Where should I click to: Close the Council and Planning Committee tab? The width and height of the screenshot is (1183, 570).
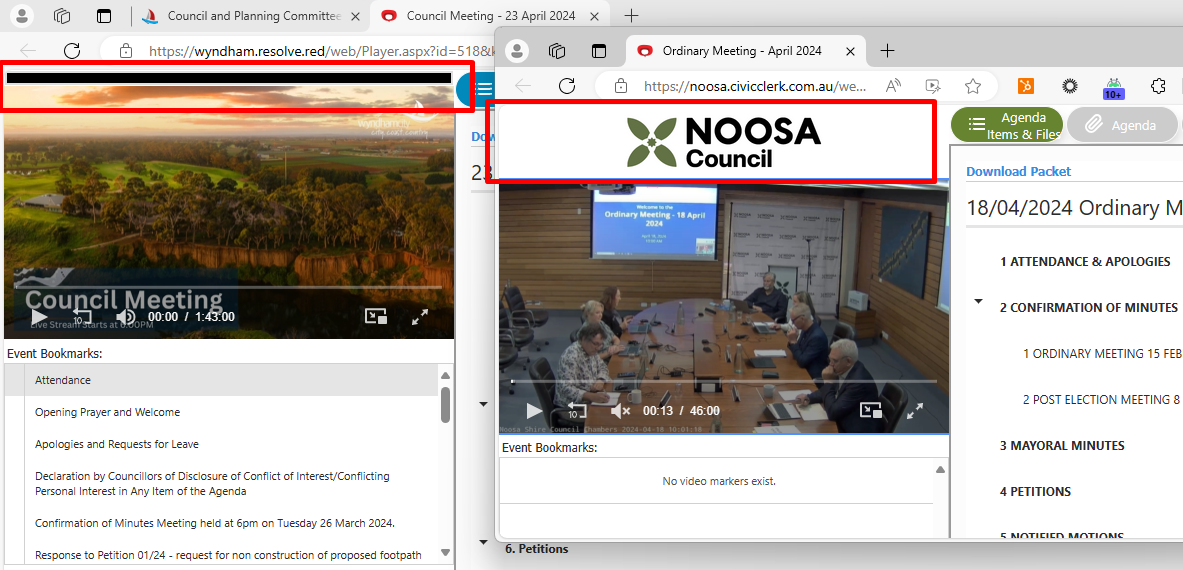point(355,16)
